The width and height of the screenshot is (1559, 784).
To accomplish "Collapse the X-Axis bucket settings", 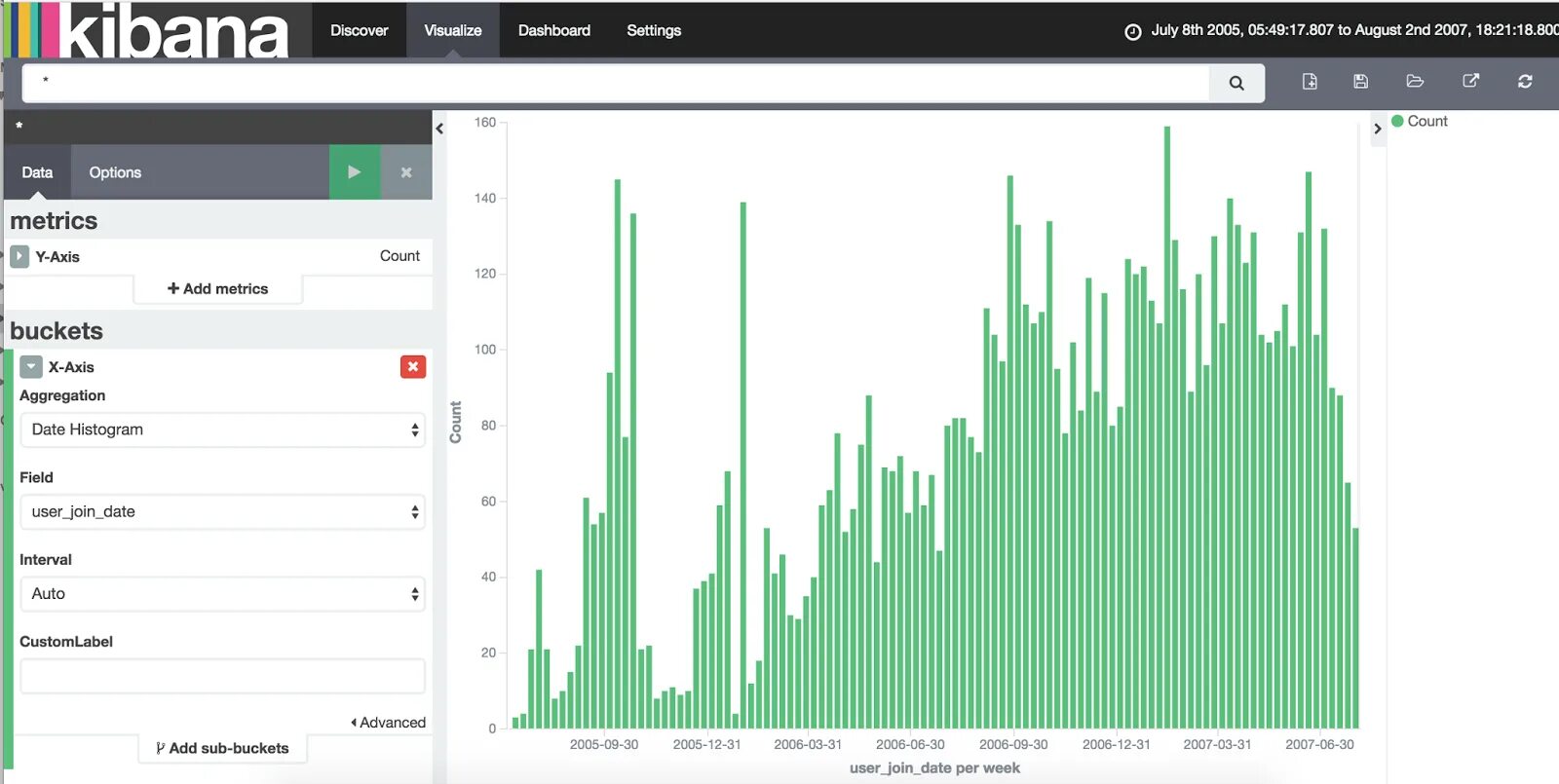I will pos(31,367).
